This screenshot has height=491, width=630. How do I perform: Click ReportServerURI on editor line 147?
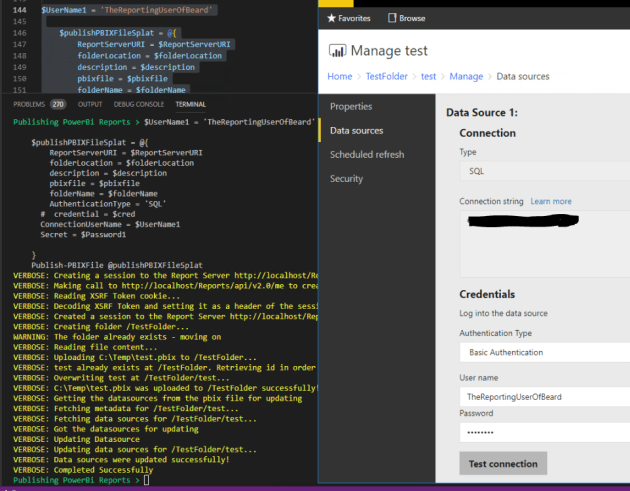click(111, 44)
